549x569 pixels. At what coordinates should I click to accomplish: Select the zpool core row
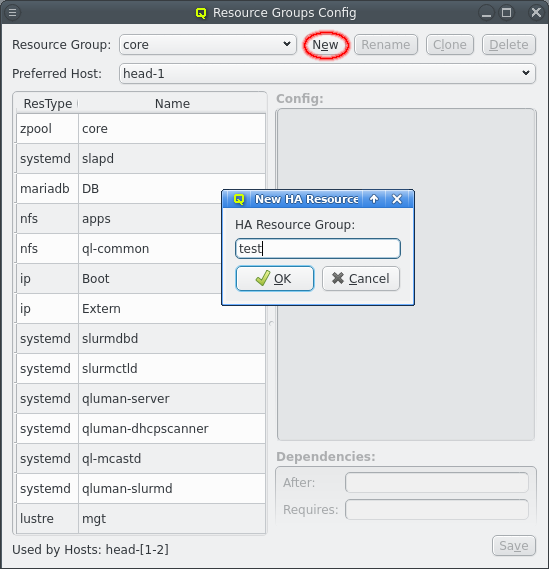coord(141,128)
